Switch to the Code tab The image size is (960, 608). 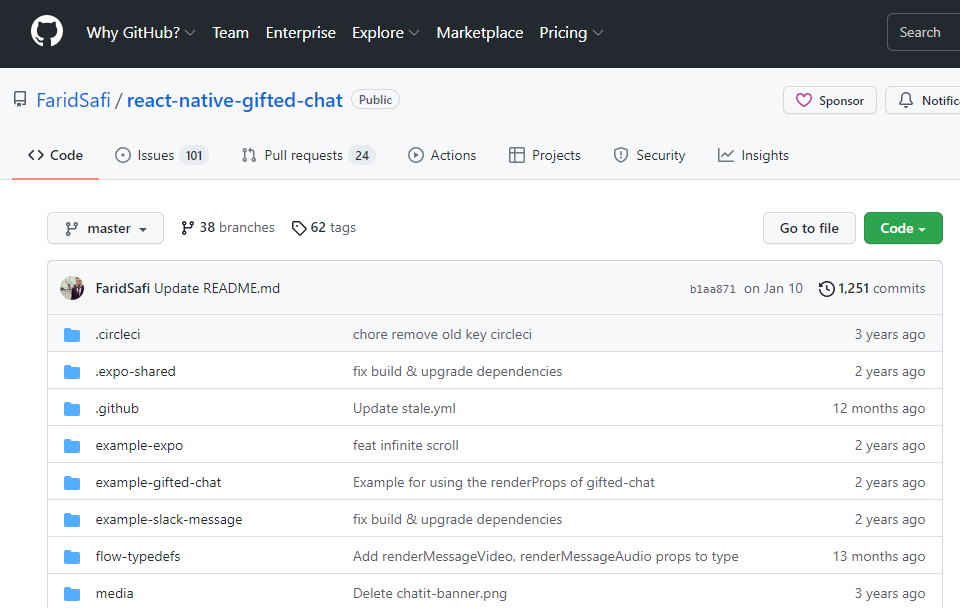coord(55,156)
